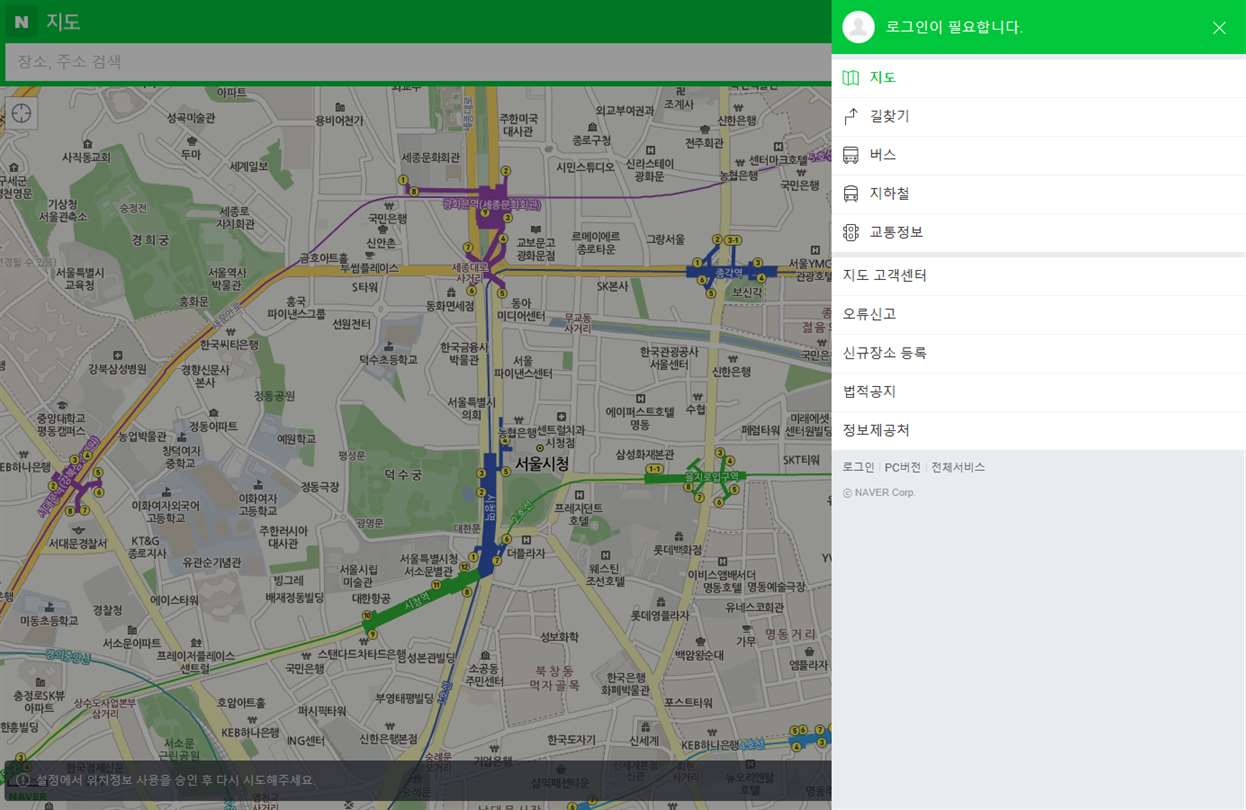The height and width of the screenshot is (810, 1246).
Task: Click 서울 파이낸스센터 label on map
Action: click(523, 367)
